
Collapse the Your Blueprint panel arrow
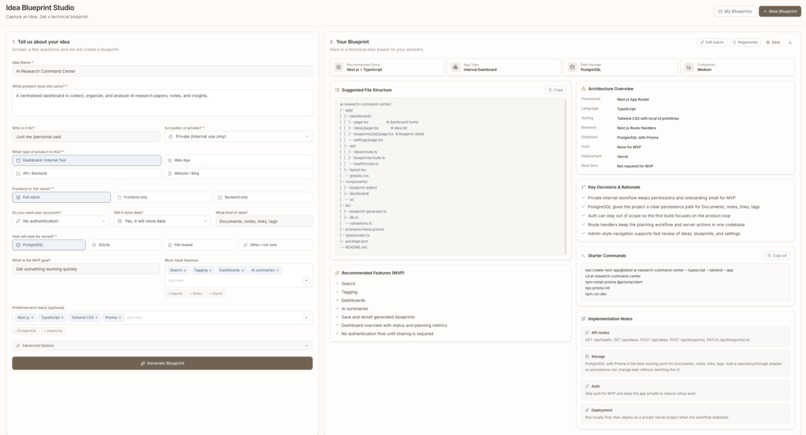(790, 42)
